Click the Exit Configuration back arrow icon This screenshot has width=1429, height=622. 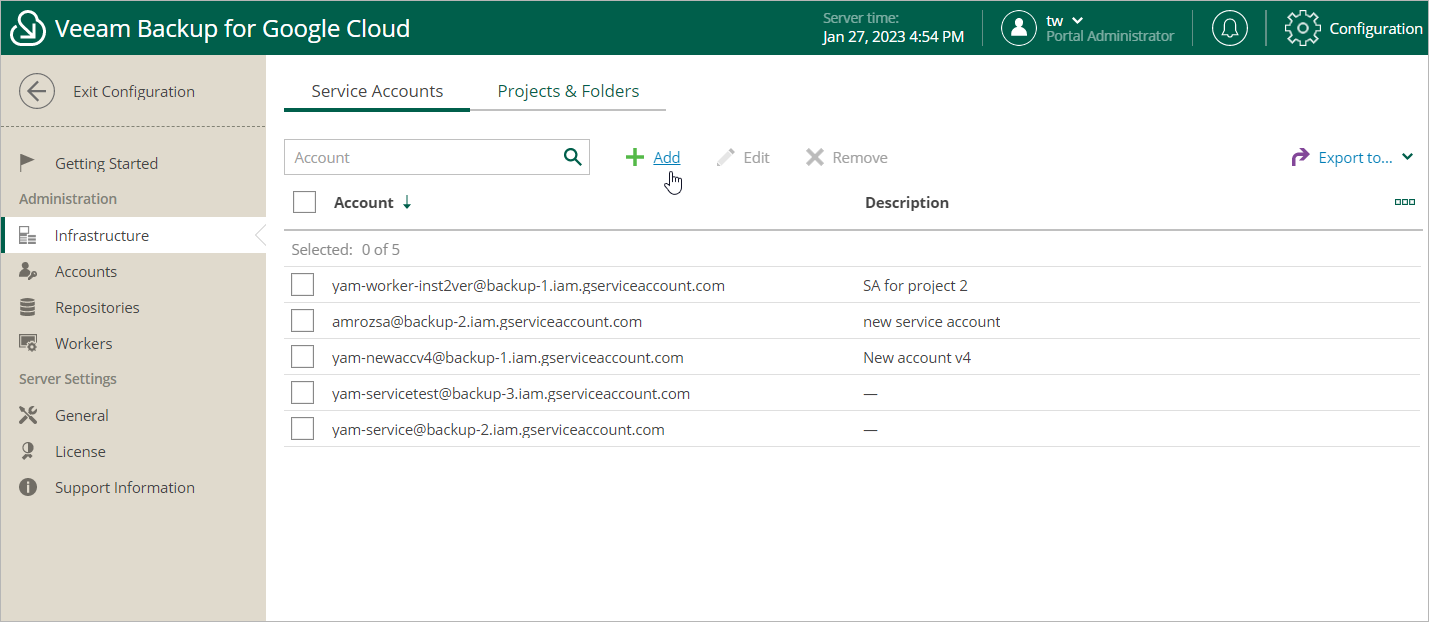click(37, 91)
